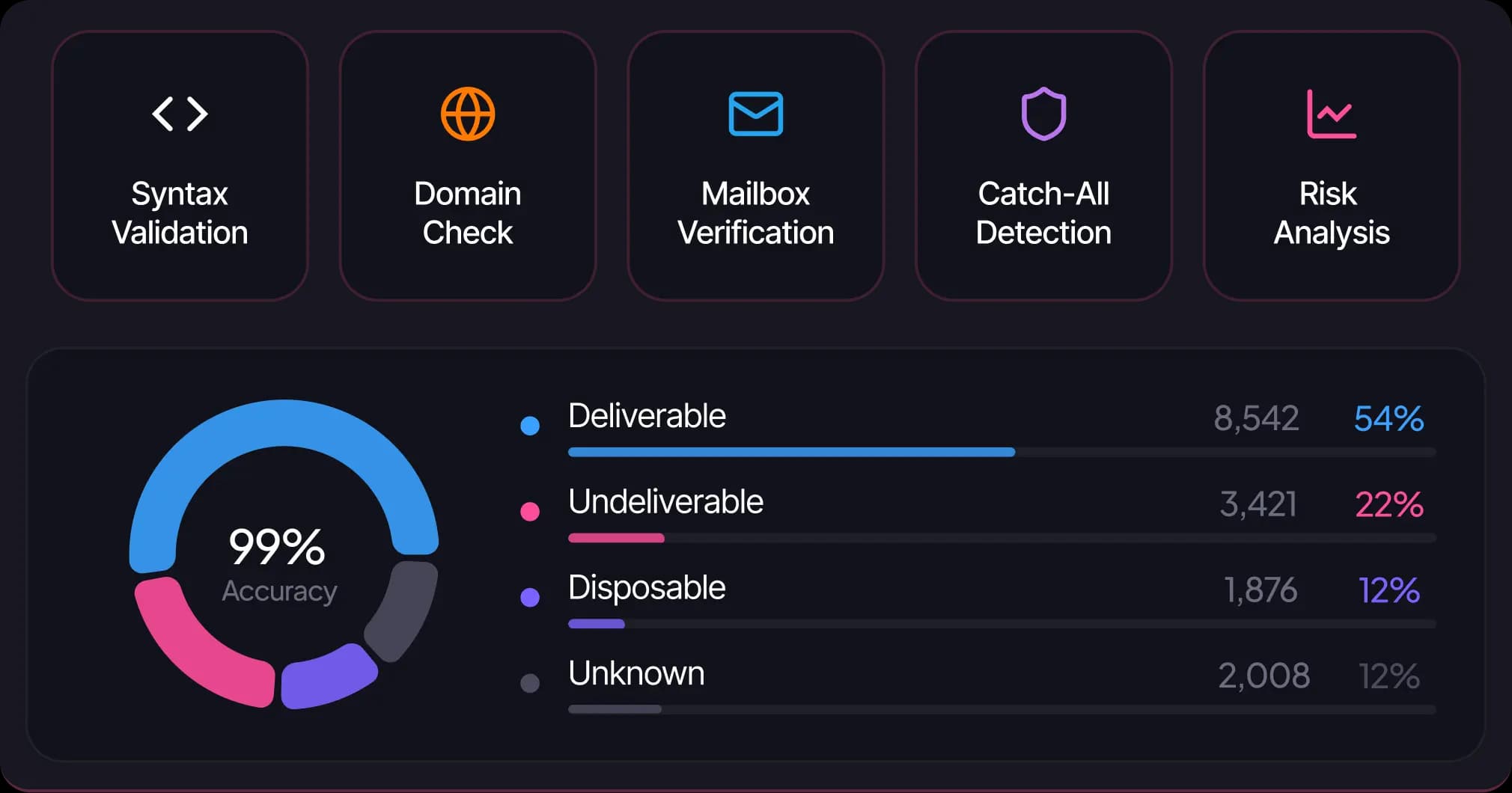Select the pink Undeliverable legend dot

point(530,511)
